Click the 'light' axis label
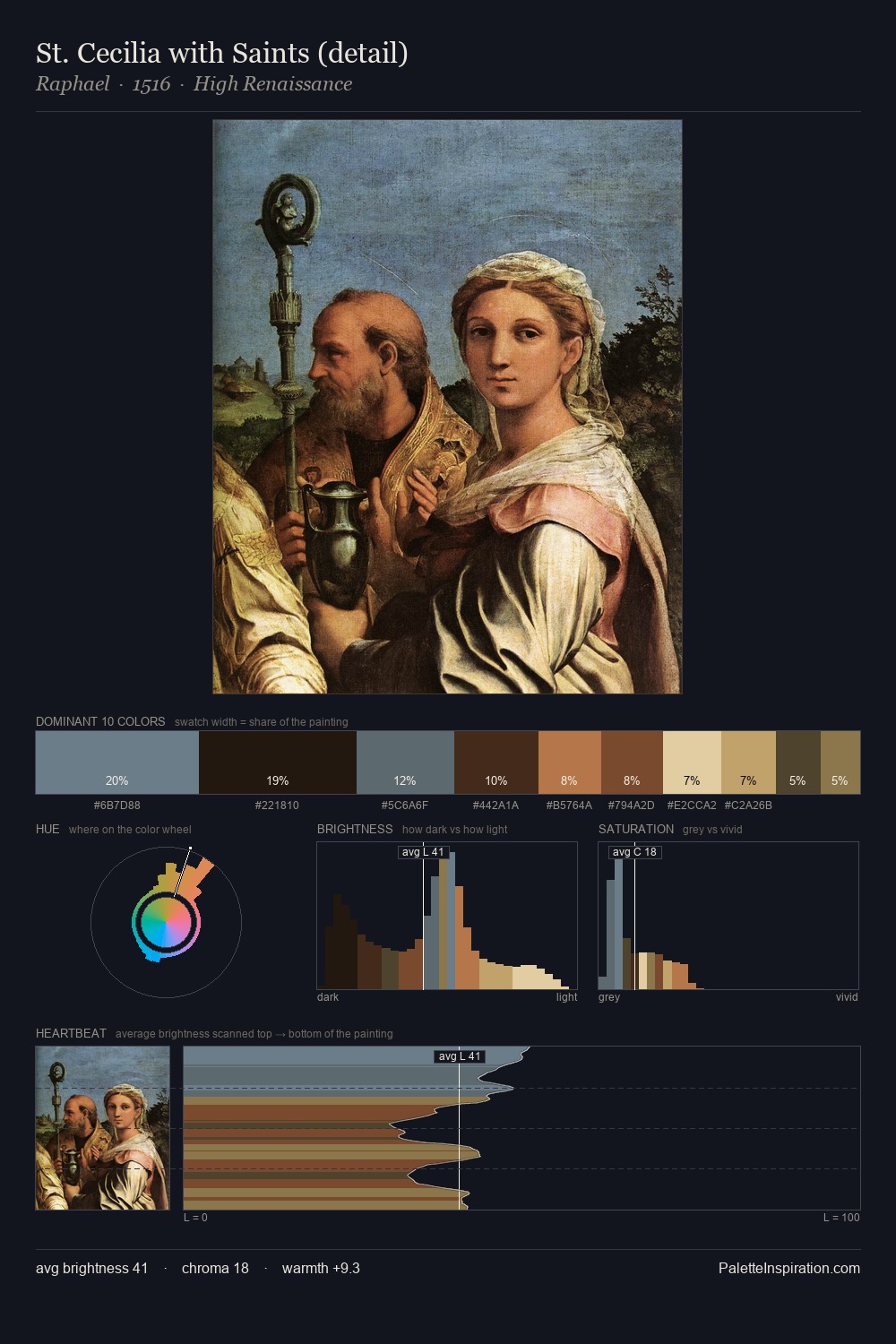The height and width of the screenshot is (1344, 896). click(x=567, y=996)
